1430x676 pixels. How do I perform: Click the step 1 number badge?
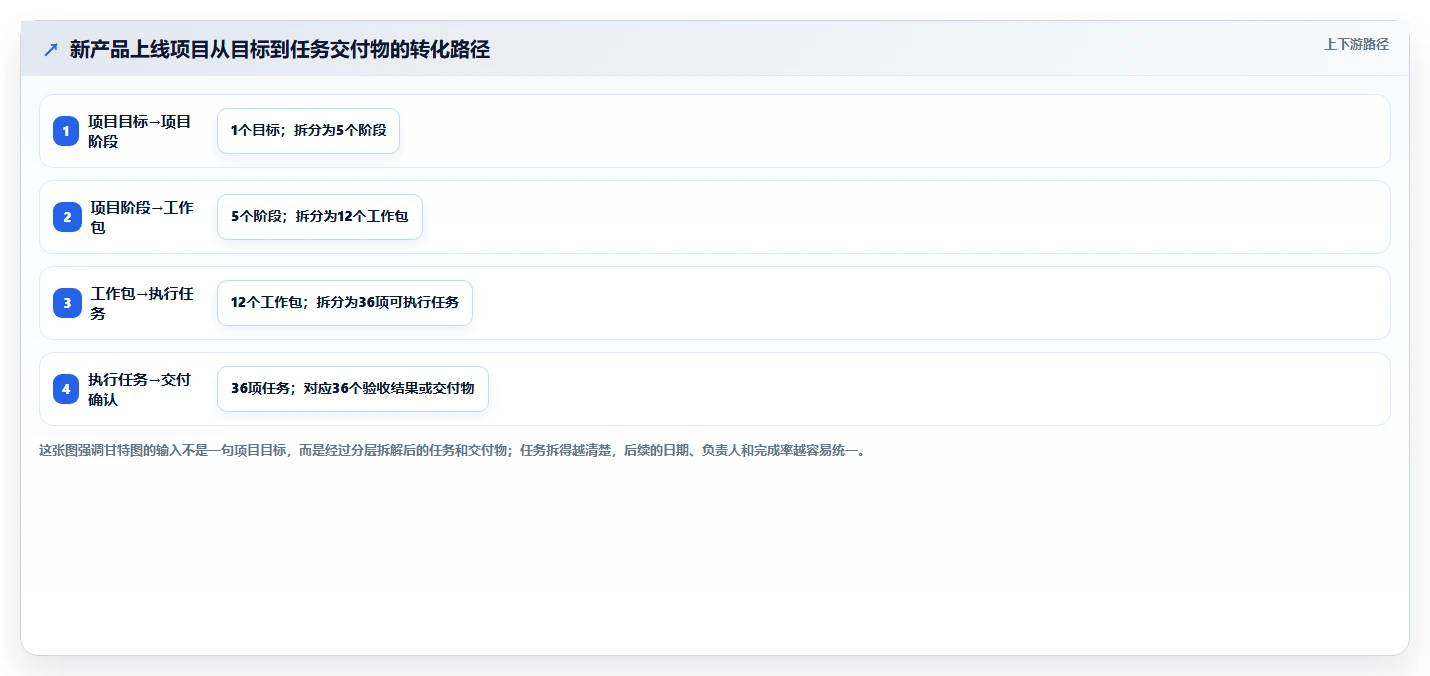[66, 131]
